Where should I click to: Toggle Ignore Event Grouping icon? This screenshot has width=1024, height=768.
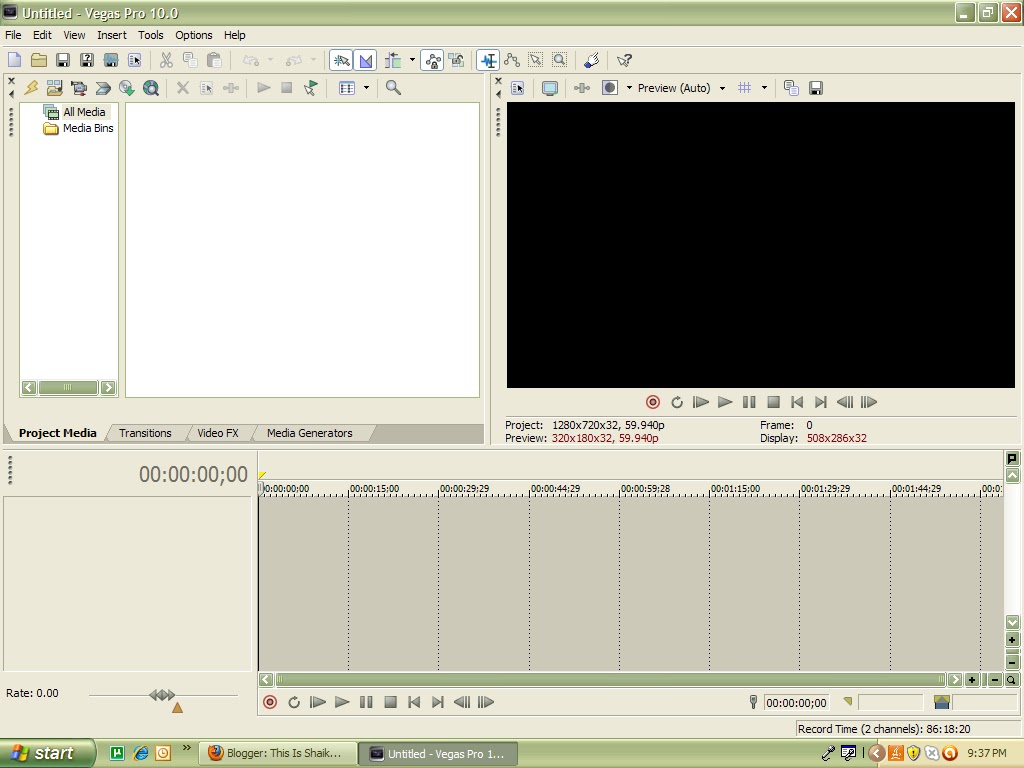[456, 61]
